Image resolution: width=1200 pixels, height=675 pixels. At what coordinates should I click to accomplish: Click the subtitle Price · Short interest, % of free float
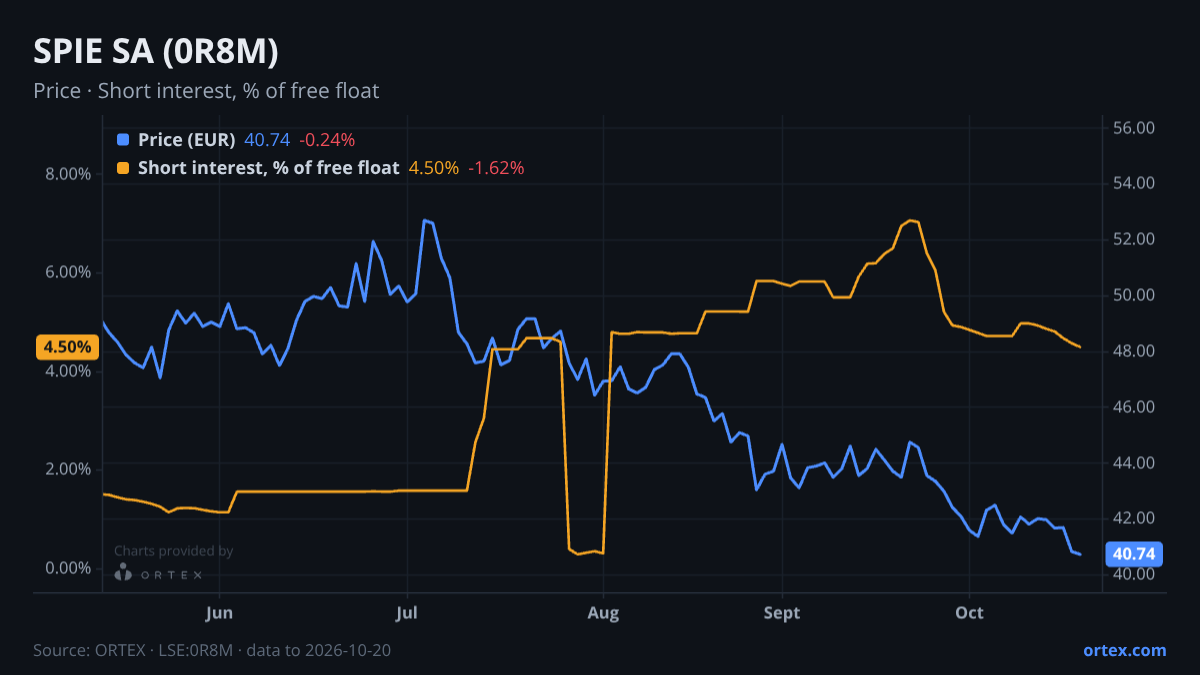[206, 91]
